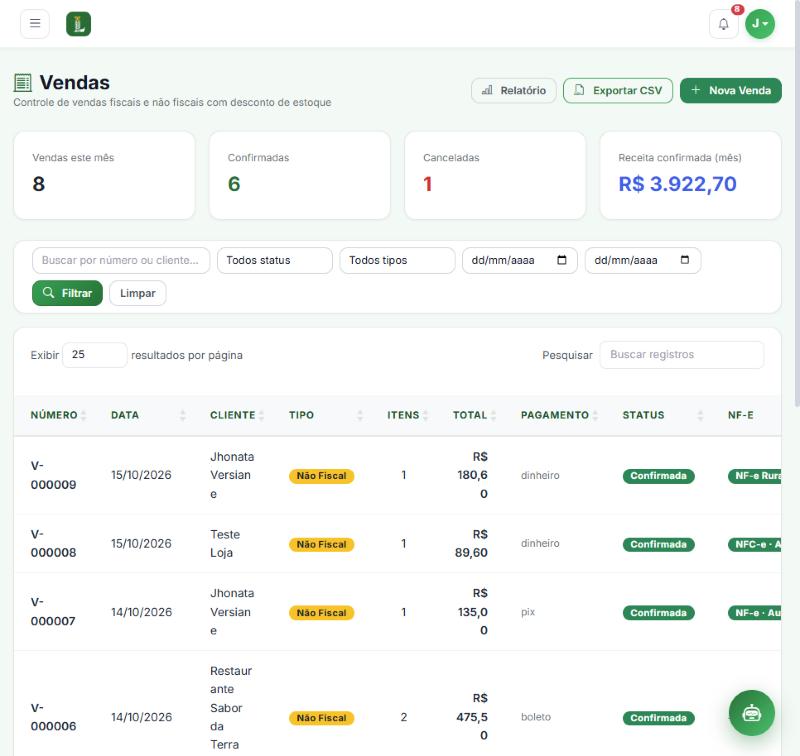Open the hamburger sidebar menu
800x756 pixels.
35,23
